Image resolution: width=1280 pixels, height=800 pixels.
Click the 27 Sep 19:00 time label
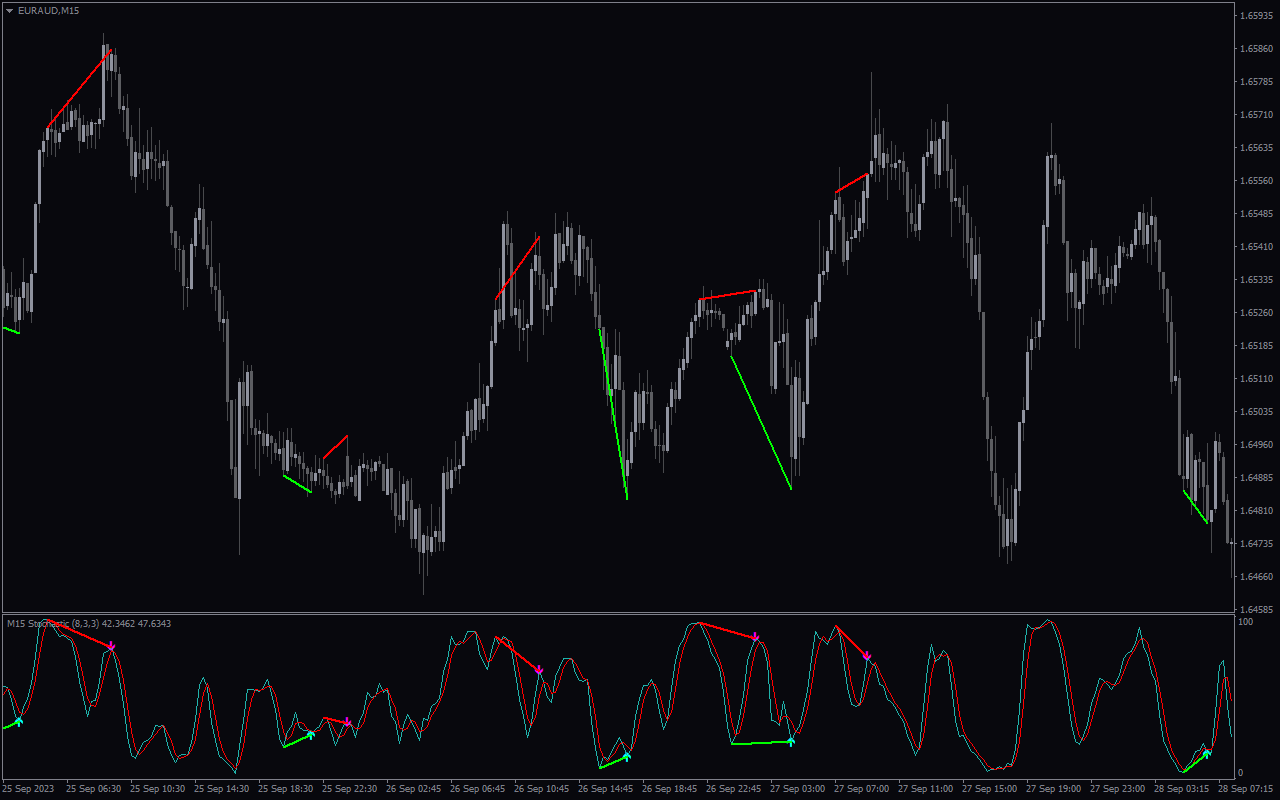click(1053, 789)
